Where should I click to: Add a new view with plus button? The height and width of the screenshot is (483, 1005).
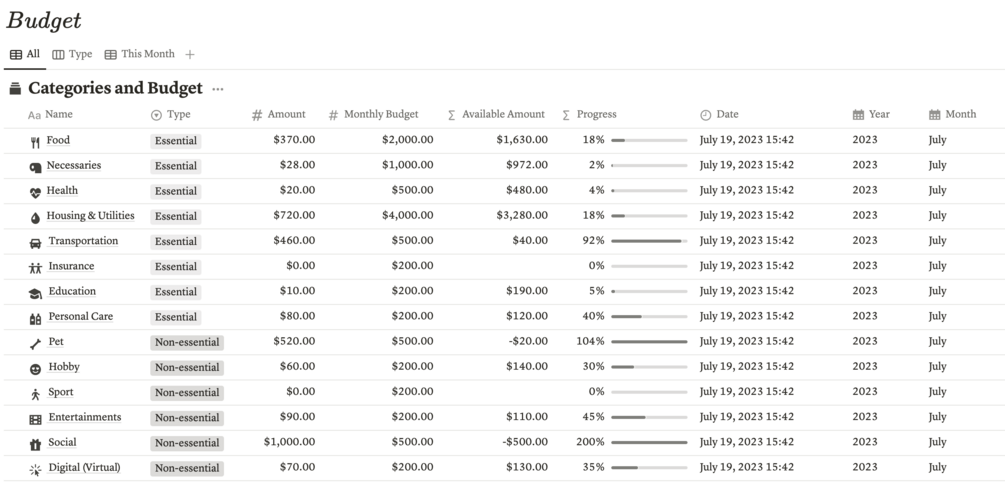pyautogui.click(x=190, y=54)
